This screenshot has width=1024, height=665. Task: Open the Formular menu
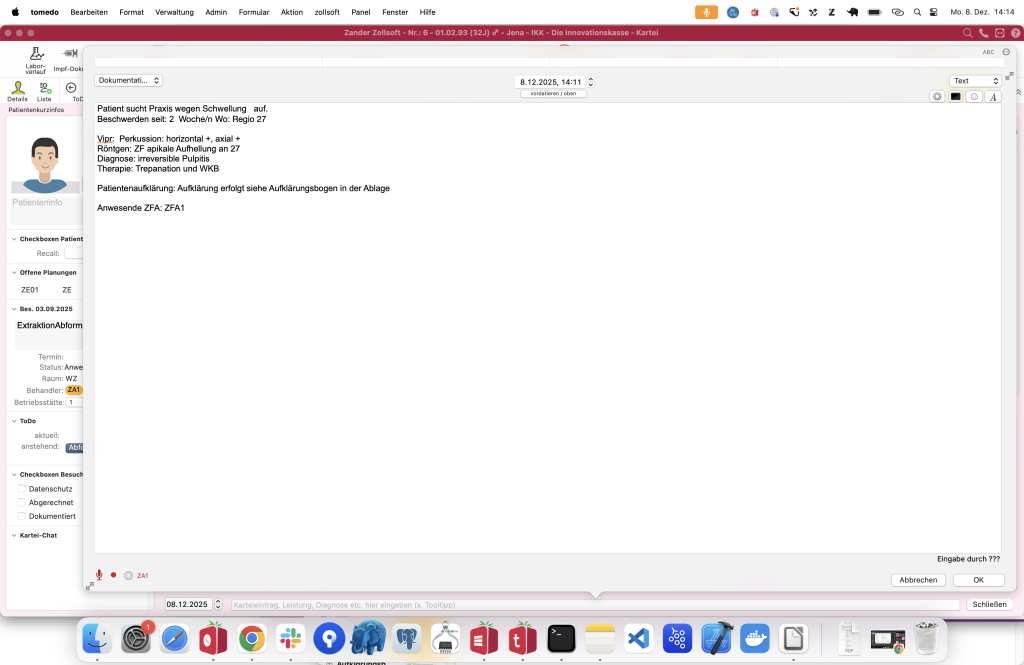coord(254,11)
